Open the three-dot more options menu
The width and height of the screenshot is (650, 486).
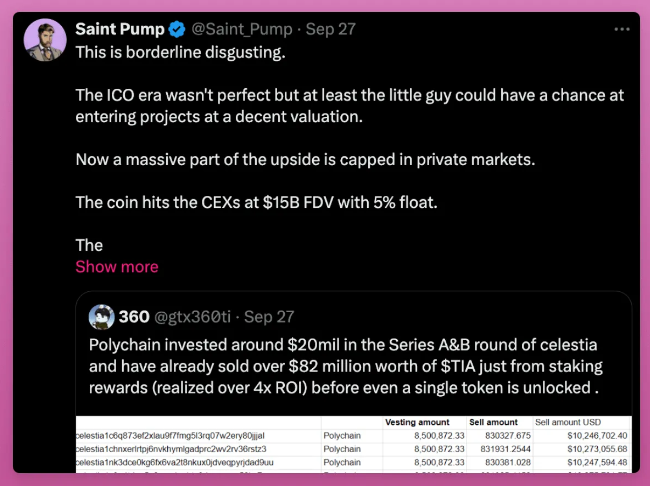click(x=622, y=29)
